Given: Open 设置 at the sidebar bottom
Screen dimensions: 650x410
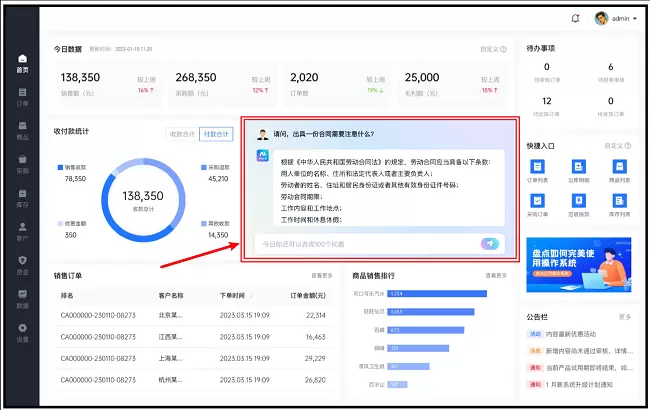Looking at the screenshot, I should (x=22, y=332).
